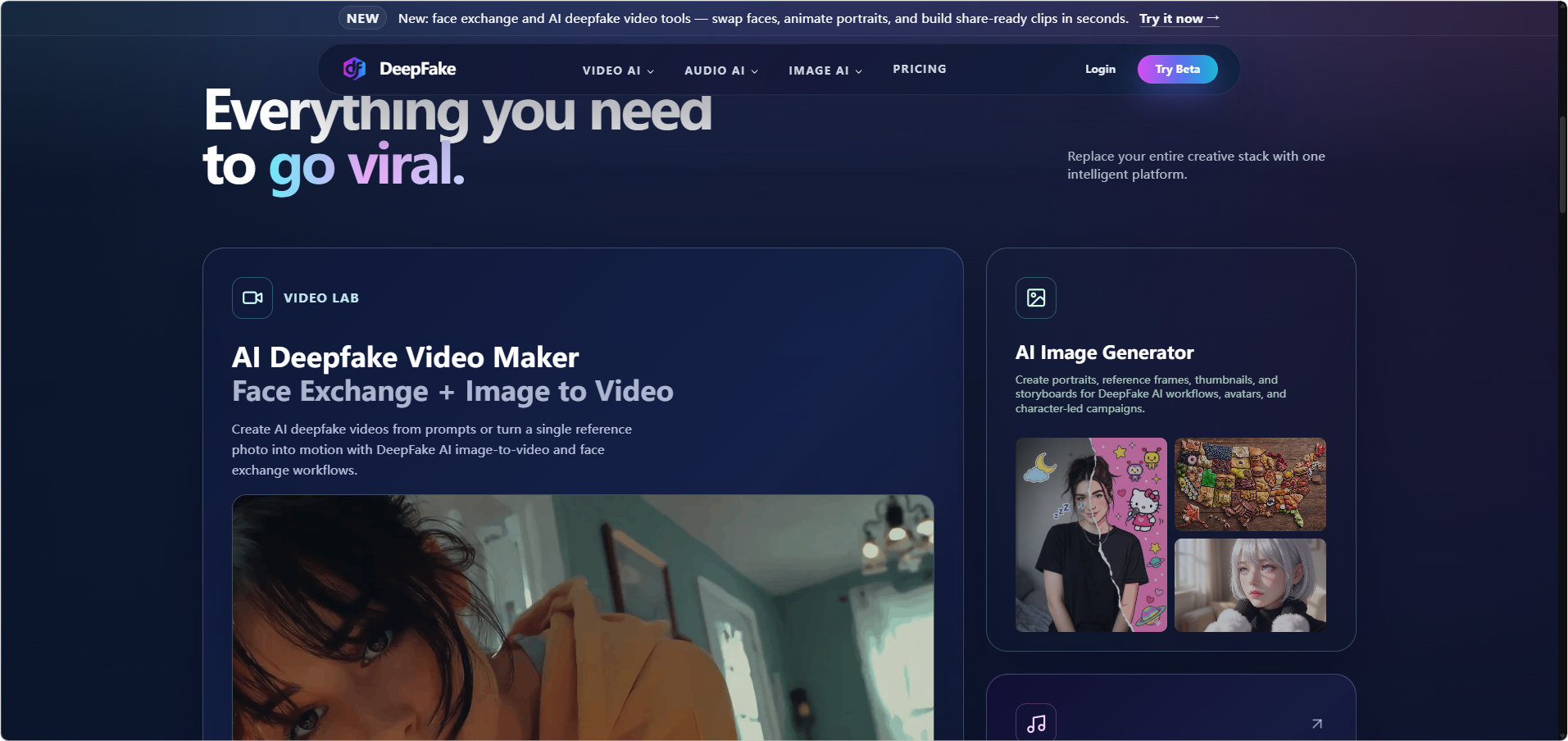Click the Try it now banner link

(1179, 19)
